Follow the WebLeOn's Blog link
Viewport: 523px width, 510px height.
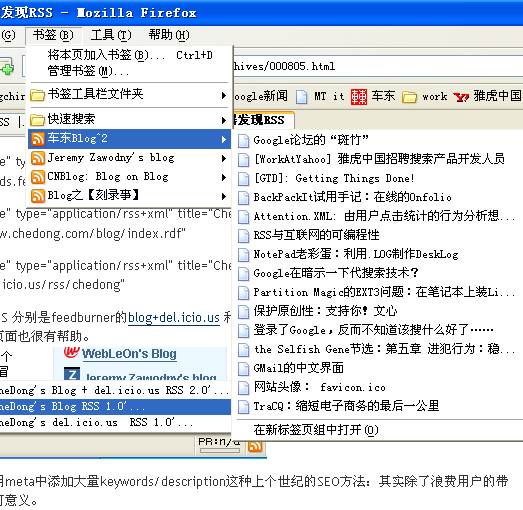tap(129, 354)
